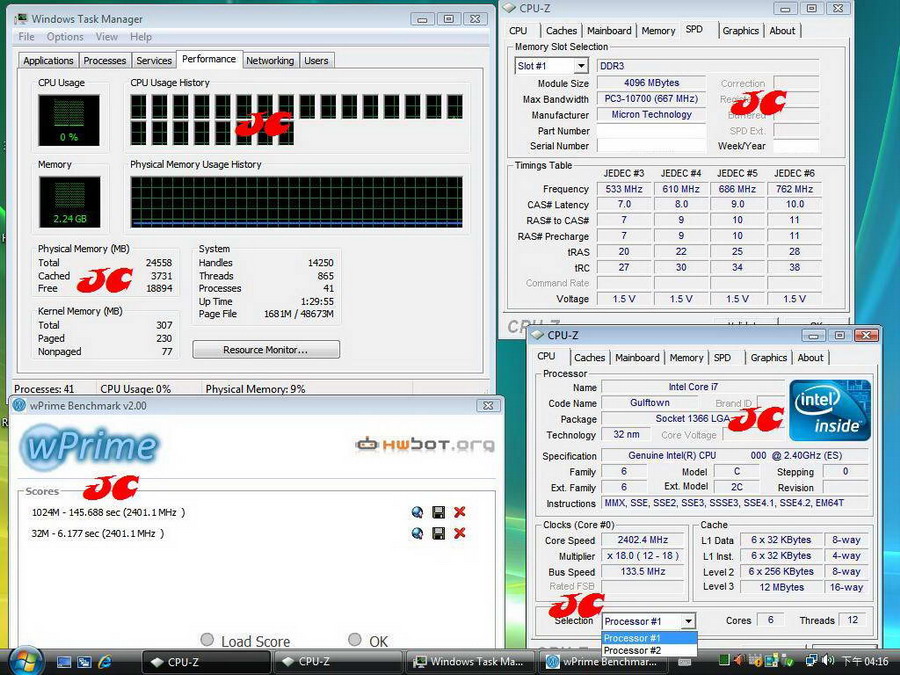The height and width of the screenshot is (675, 900).
Task: Click the Windows Start orb
Action: click(x=24, y=661)
